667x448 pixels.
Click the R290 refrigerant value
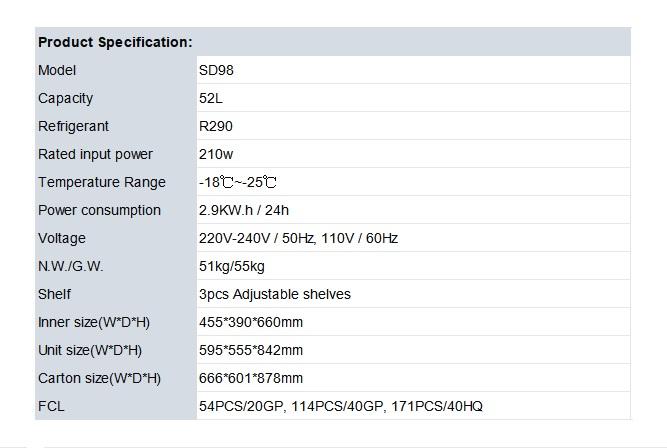[x=216, y=126]
